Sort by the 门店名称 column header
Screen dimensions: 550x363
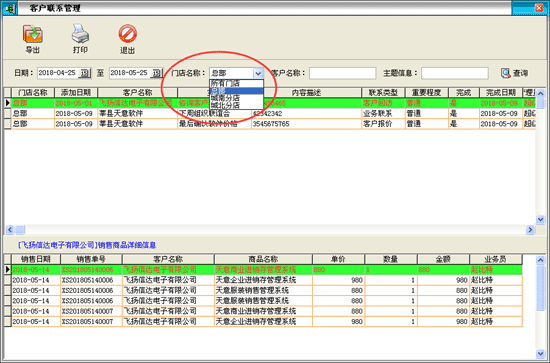33,93
